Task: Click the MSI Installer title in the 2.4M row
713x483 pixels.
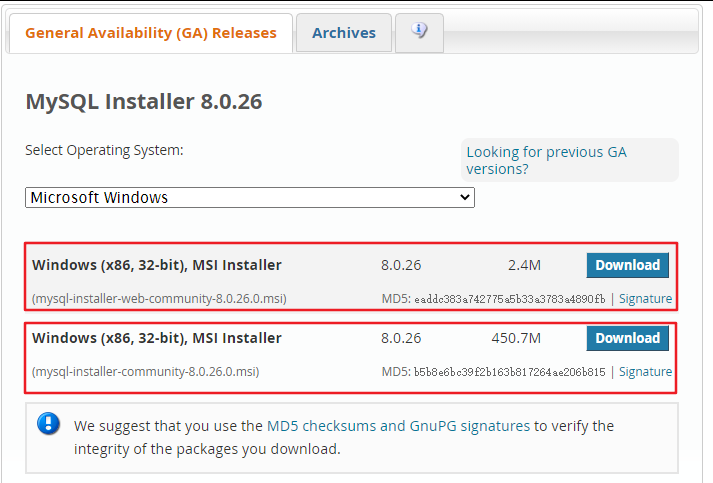Action: (x=157, y=265)
